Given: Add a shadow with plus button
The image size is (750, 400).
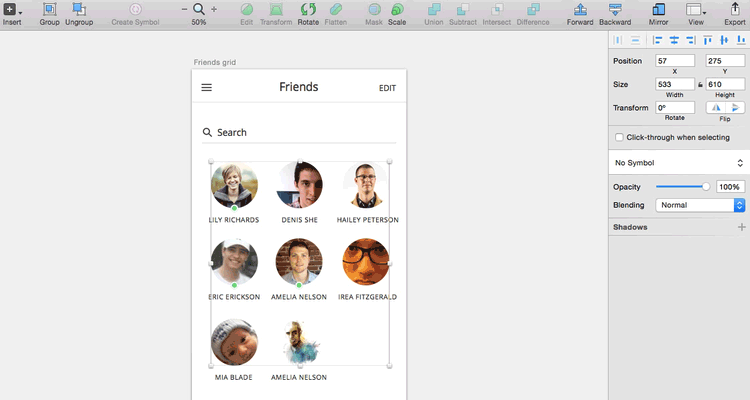Looking at the screenshot, I should (x=741, y=227).
